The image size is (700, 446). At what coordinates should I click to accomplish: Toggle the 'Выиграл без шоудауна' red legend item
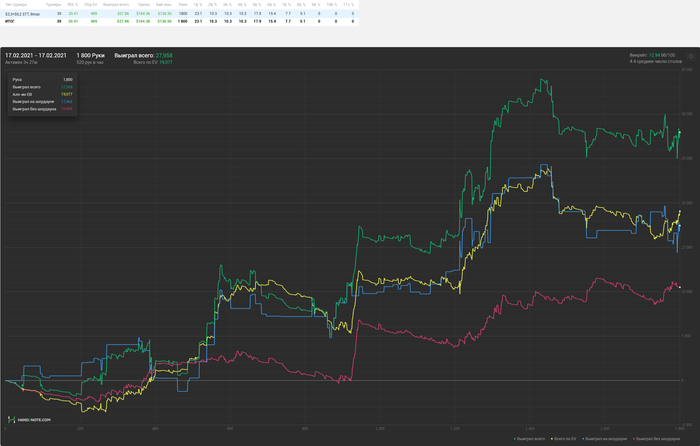point(656,439)
